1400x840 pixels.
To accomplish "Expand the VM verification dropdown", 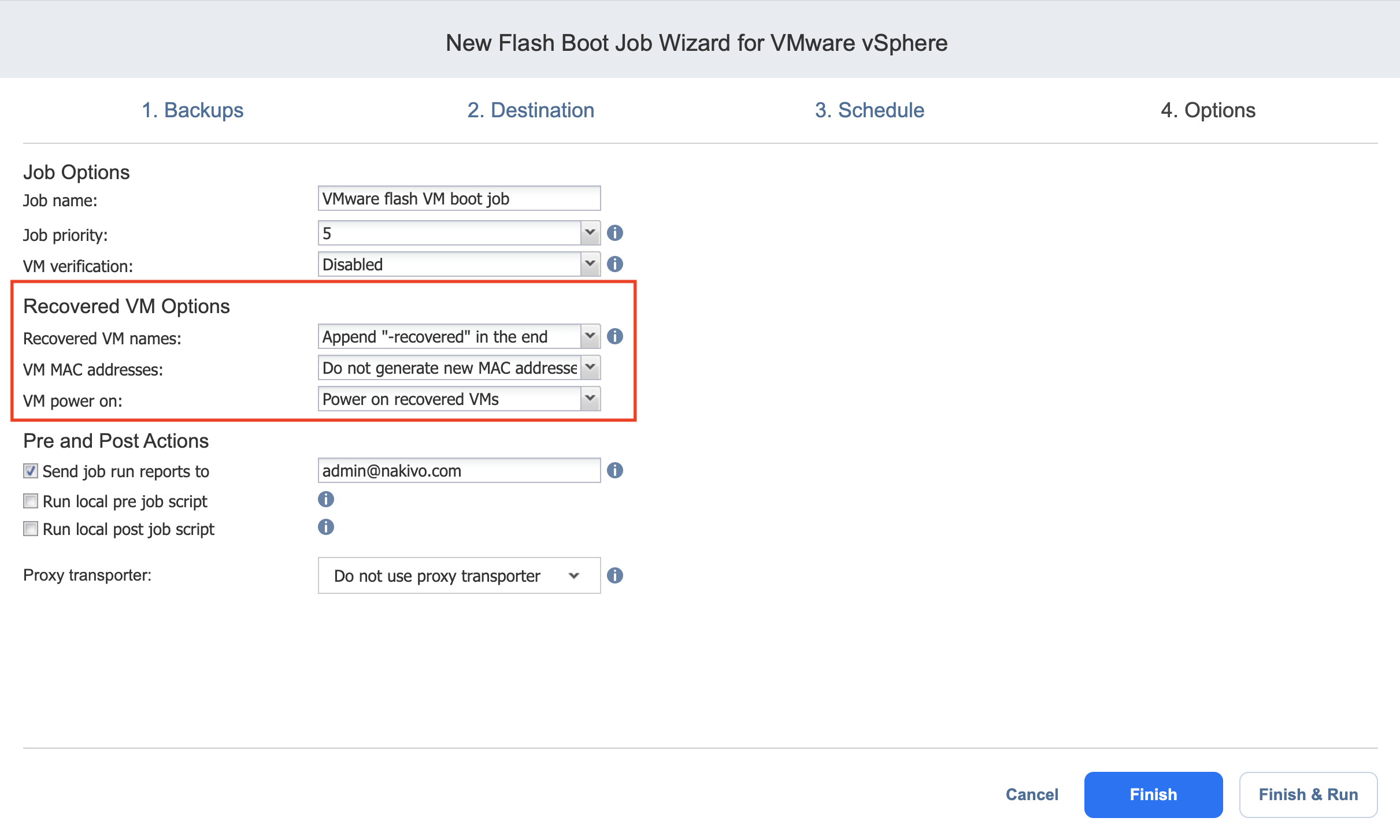I will [x=590, y=264].
